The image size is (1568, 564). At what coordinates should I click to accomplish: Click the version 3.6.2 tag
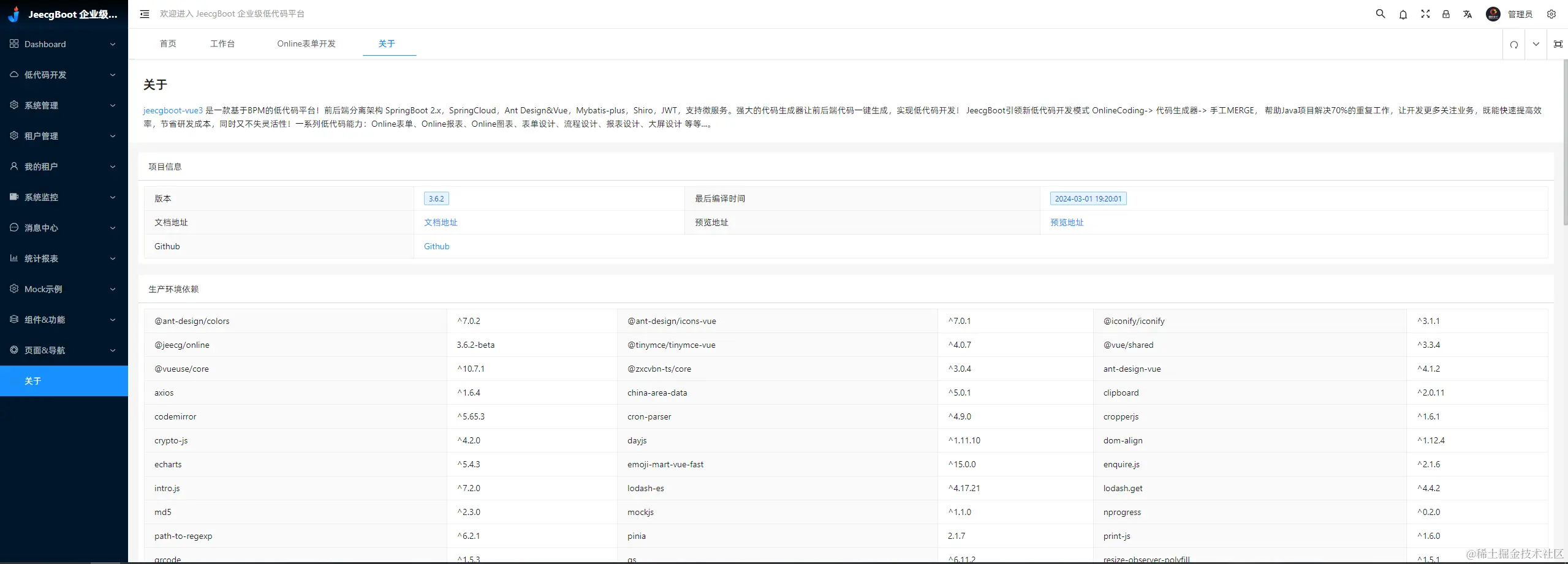436,198
